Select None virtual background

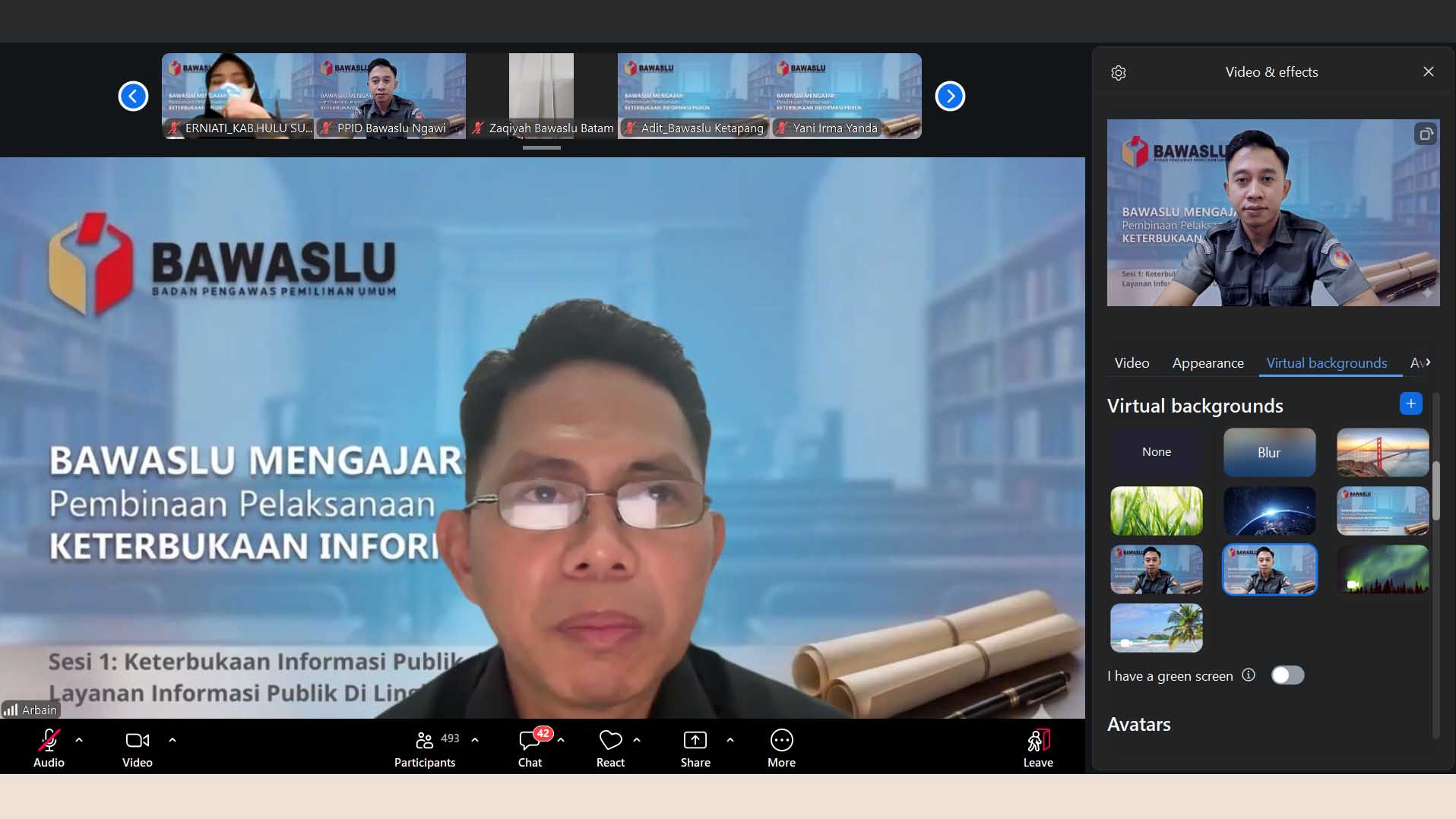coord(1157,452)
